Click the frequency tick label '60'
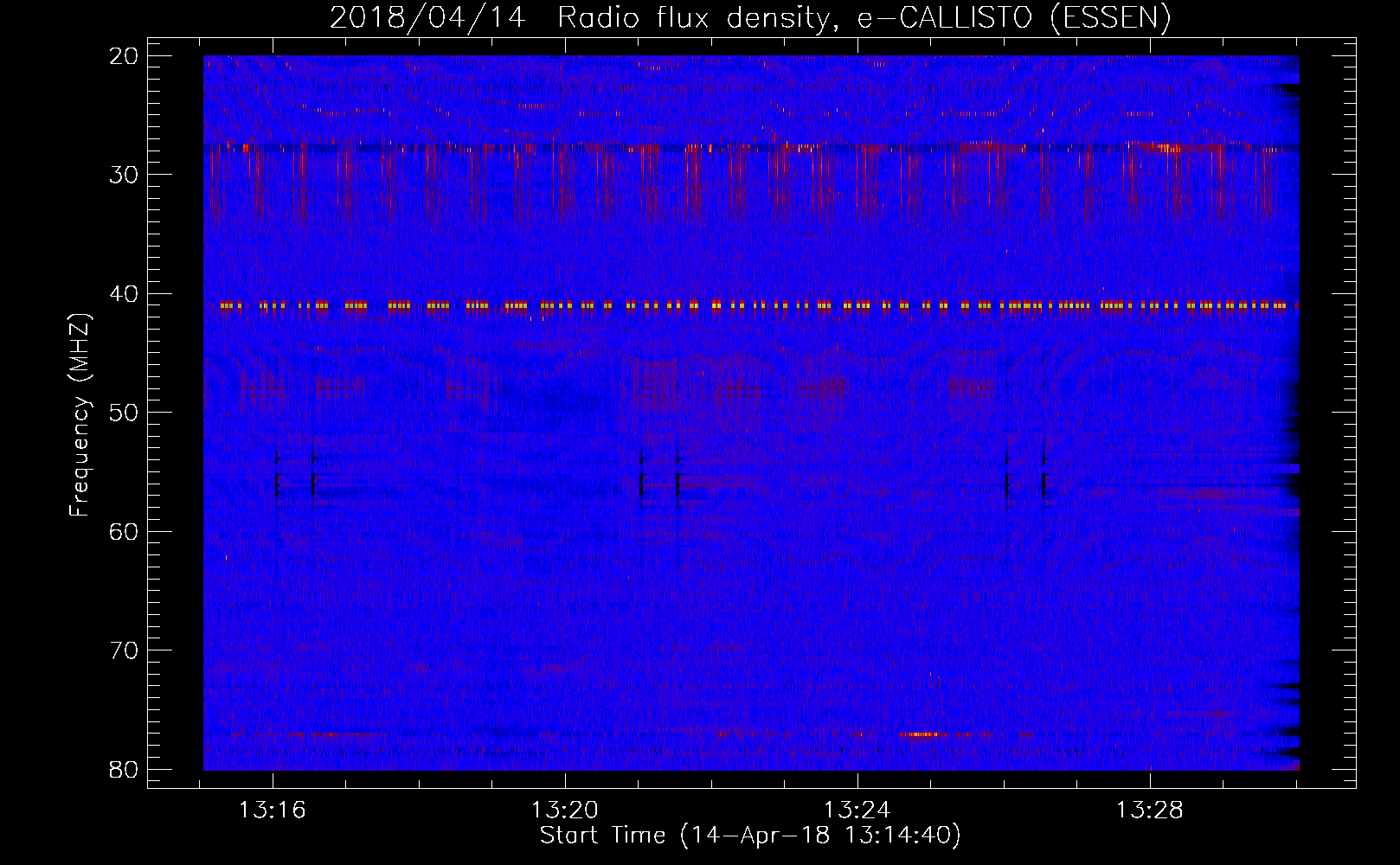Screen dimensions: 1400x865 [124, 532]
